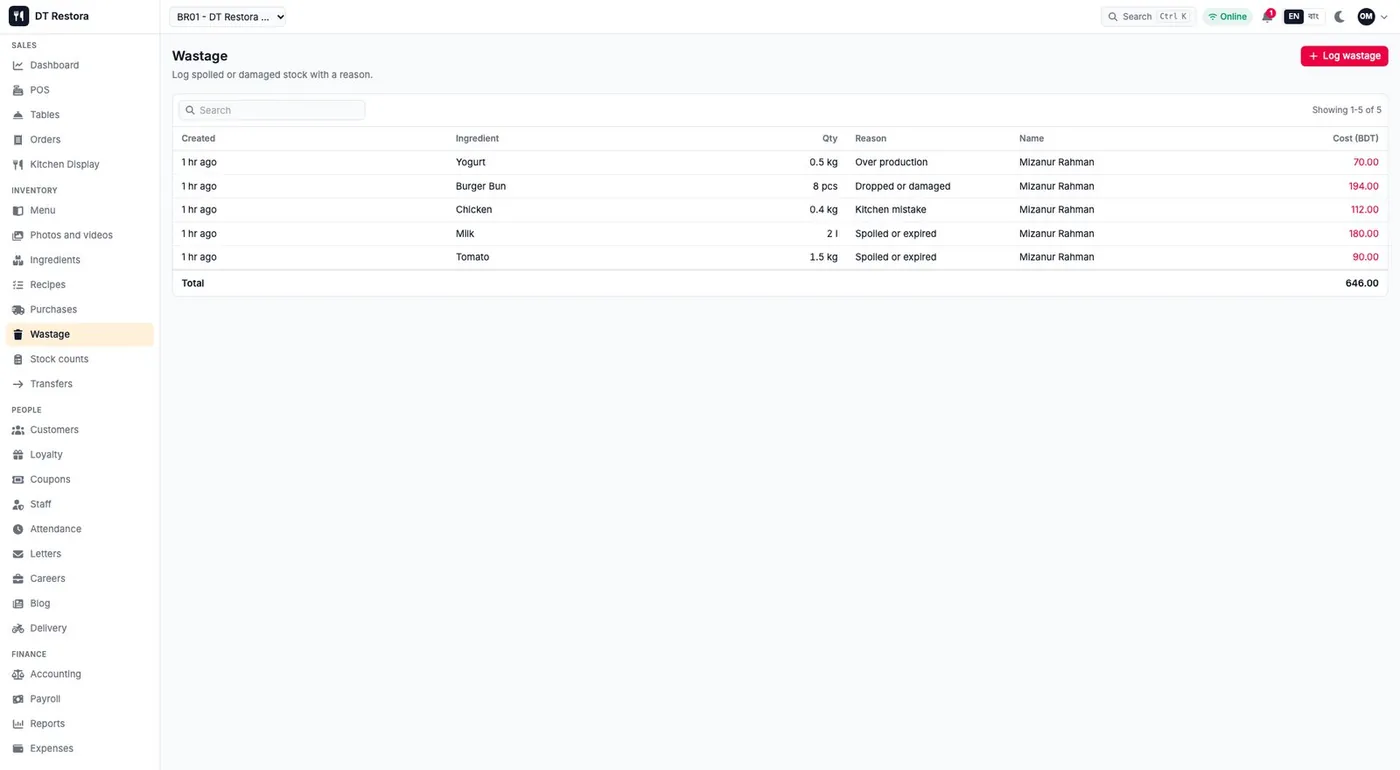Image resolution: width=1400 pixels, height=770 pixels.
Task: Open the notifications bell icon
Action: (1267, 17)
